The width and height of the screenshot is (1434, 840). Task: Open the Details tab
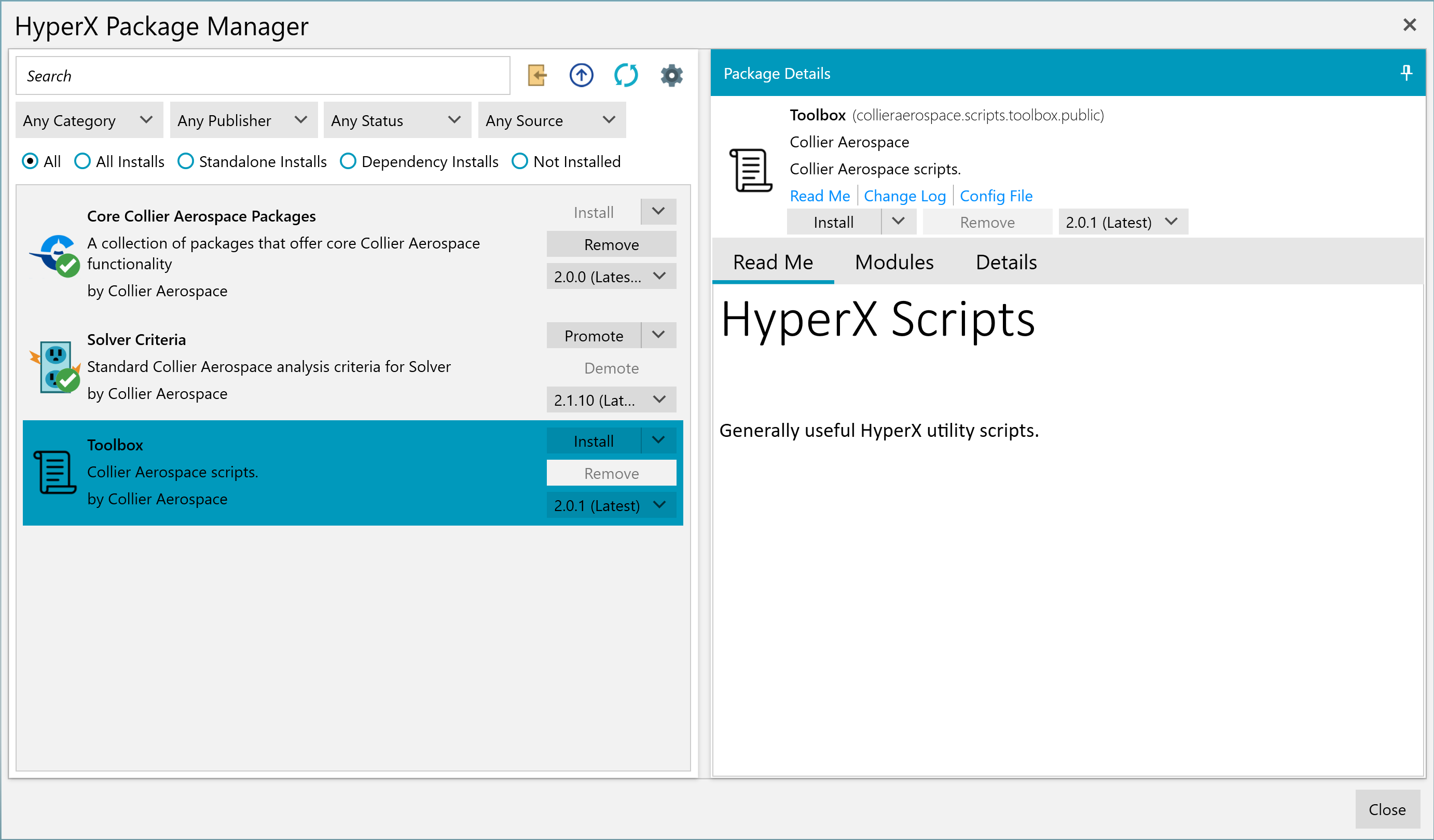[x=1006, y=263]
